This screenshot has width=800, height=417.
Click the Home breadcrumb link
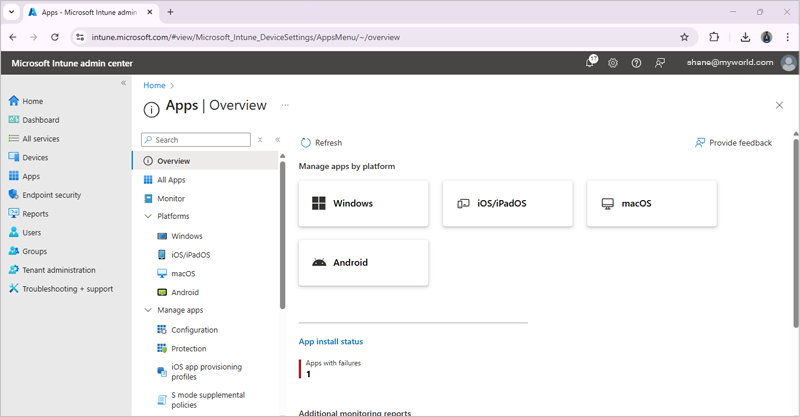click(x=154, y=86)
